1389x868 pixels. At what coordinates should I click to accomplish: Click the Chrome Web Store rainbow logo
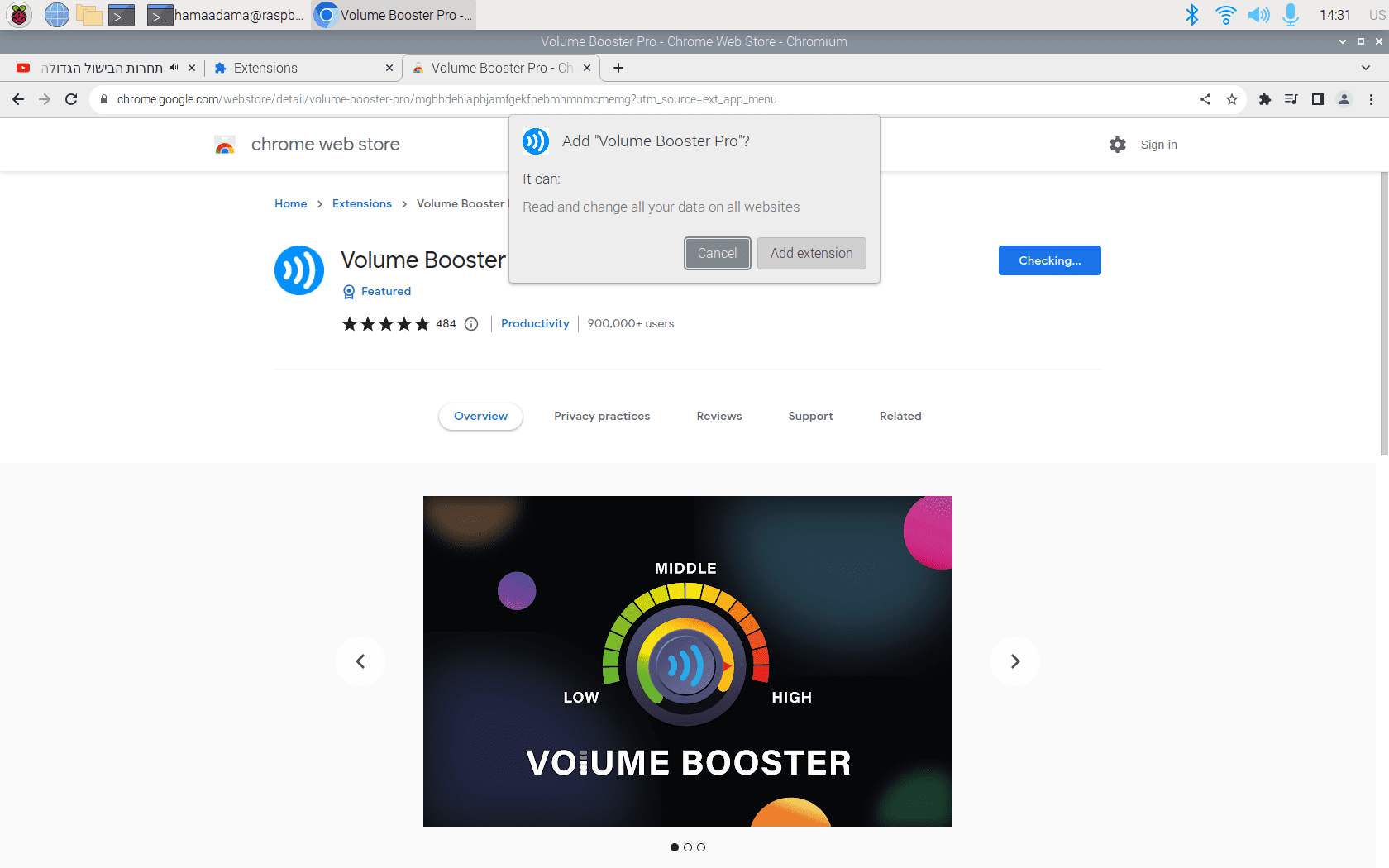225,145
